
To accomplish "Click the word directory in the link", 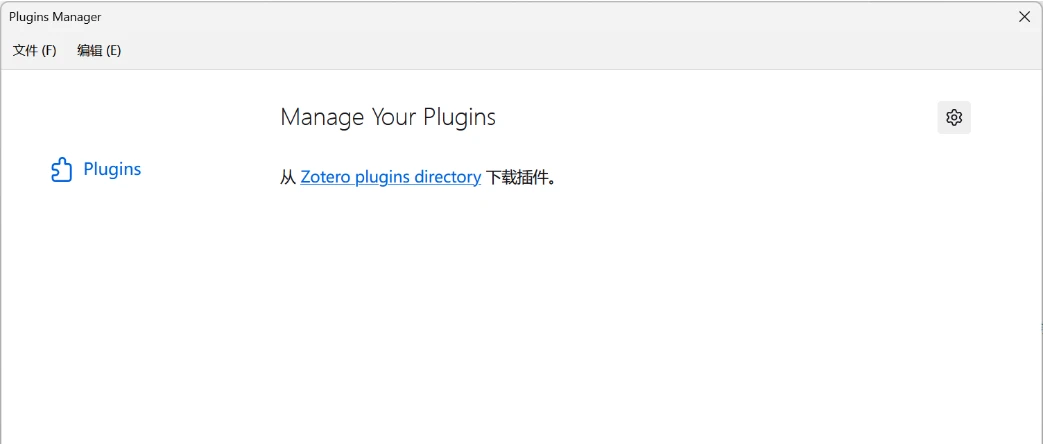I will [447, 177].
